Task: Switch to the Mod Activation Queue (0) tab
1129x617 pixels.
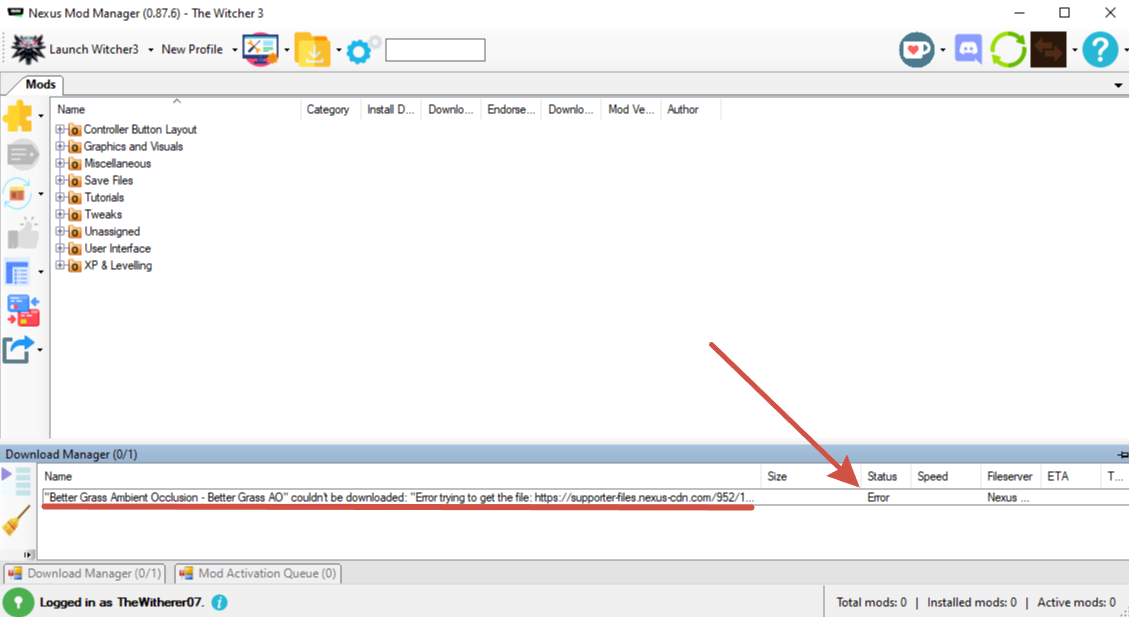Action: 258,574
